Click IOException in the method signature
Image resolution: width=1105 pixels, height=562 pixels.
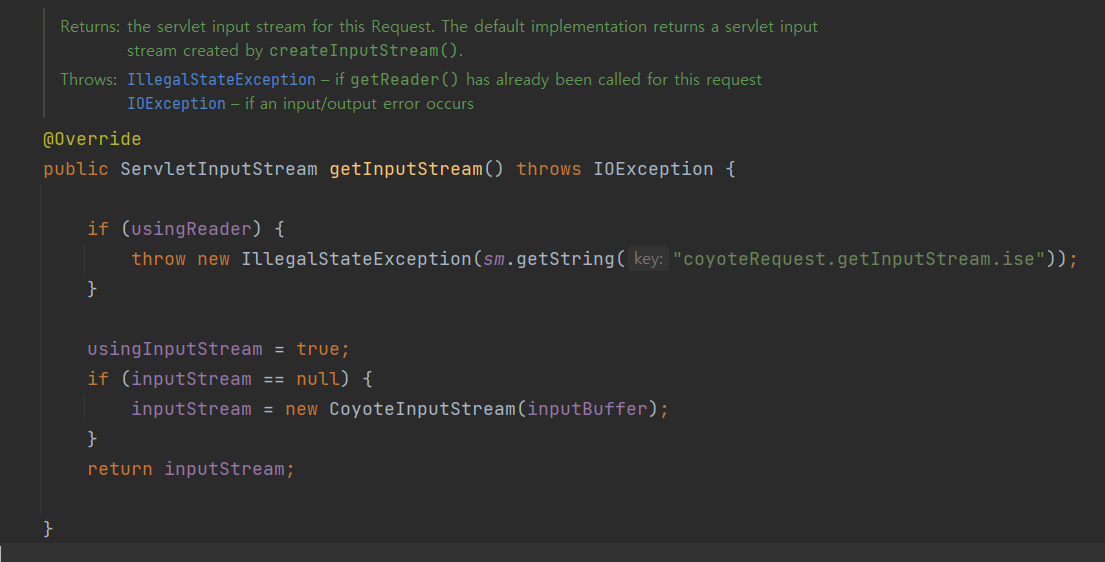[x=653, y=169]
